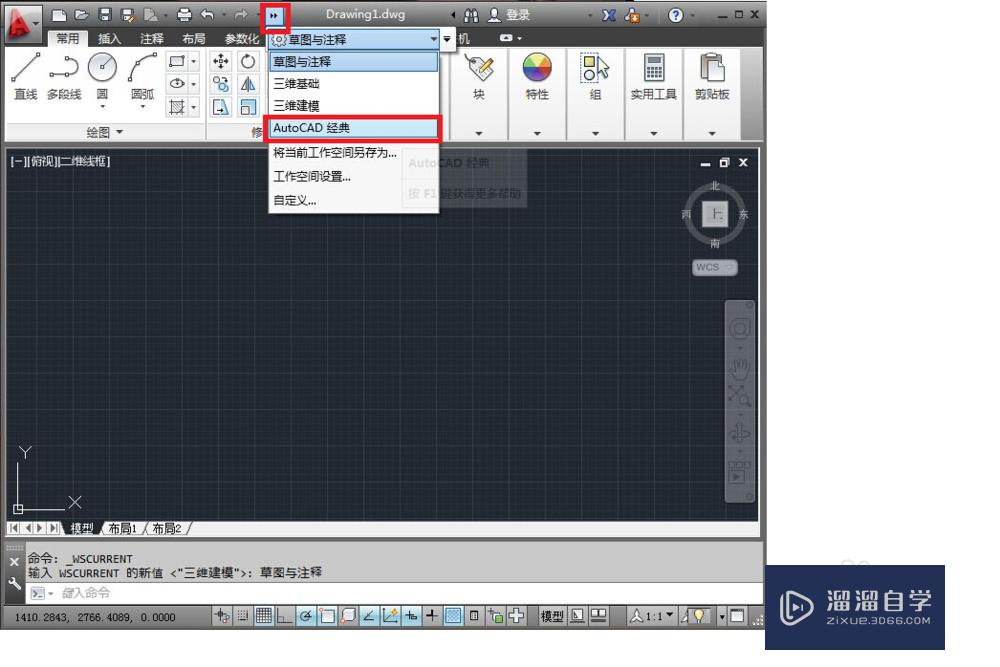Toggle lineweight display in status bar
The height and width of the screenshot is (667, 1000).
pyautogui.click(x=432, y=616)
